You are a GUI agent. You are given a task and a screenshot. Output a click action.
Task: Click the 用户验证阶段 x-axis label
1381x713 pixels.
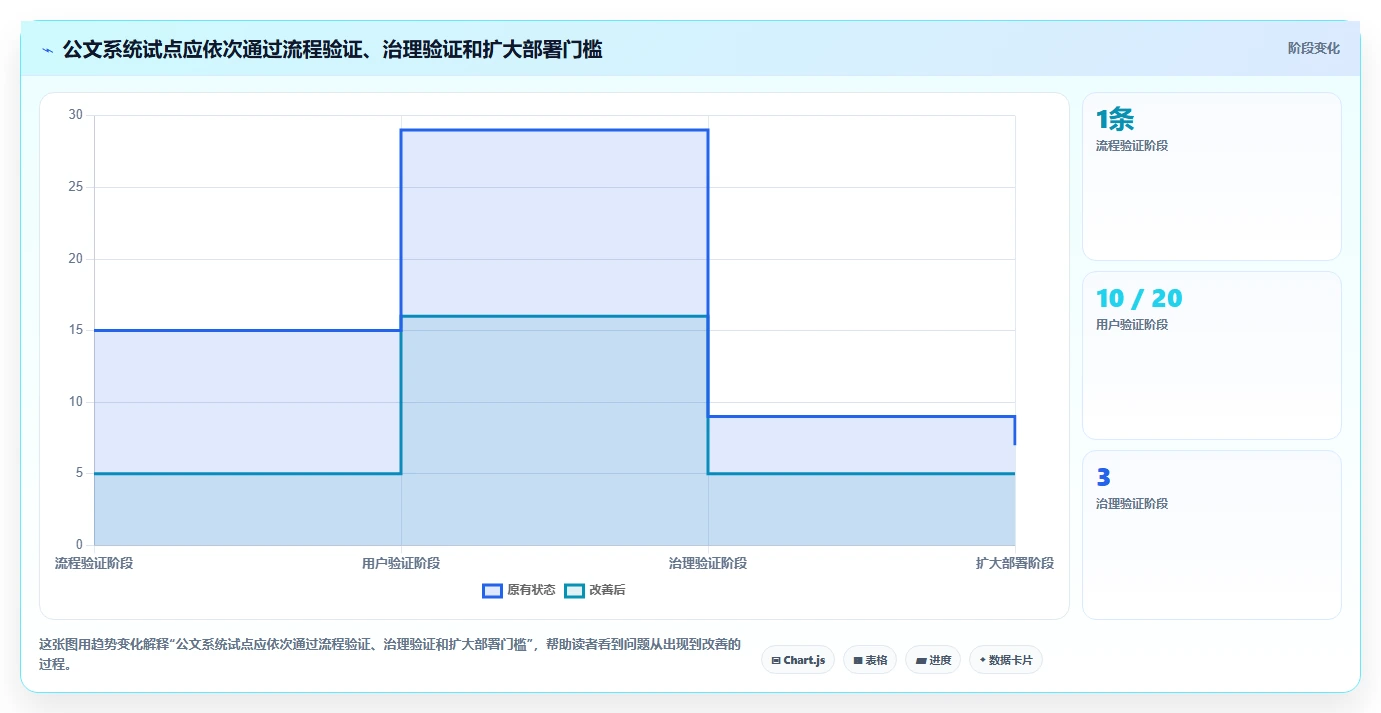point(401,563)
